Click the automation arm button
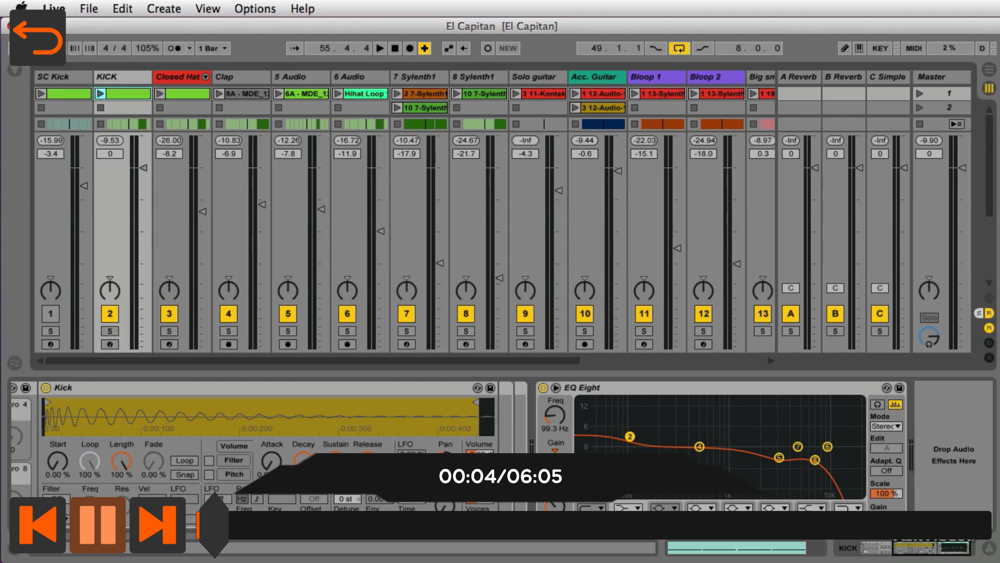The height and width of the screenshot is (563, 1000). click(448, 48)
